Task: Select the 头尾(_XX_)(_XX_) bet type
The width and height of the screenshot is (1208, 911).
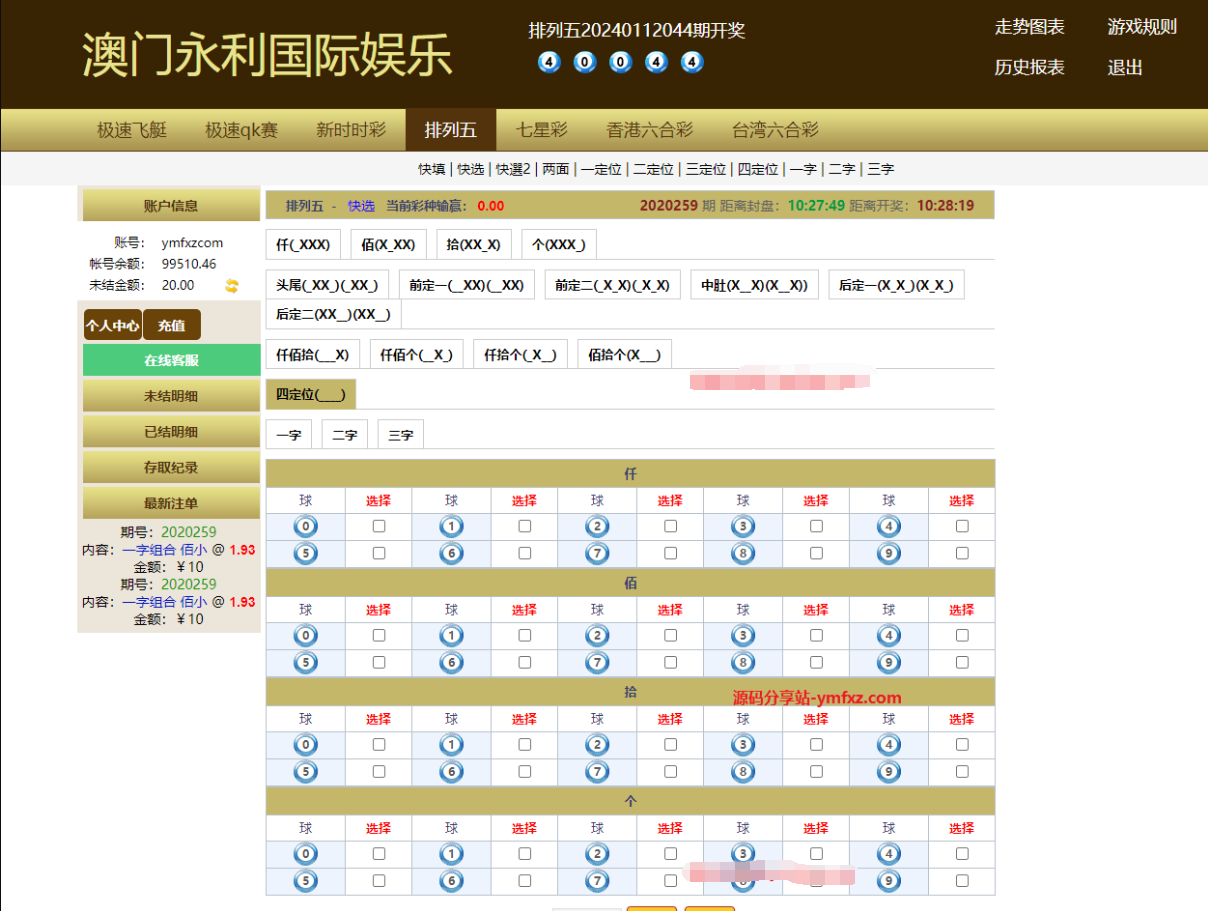Action: click(x=327, y=285)
